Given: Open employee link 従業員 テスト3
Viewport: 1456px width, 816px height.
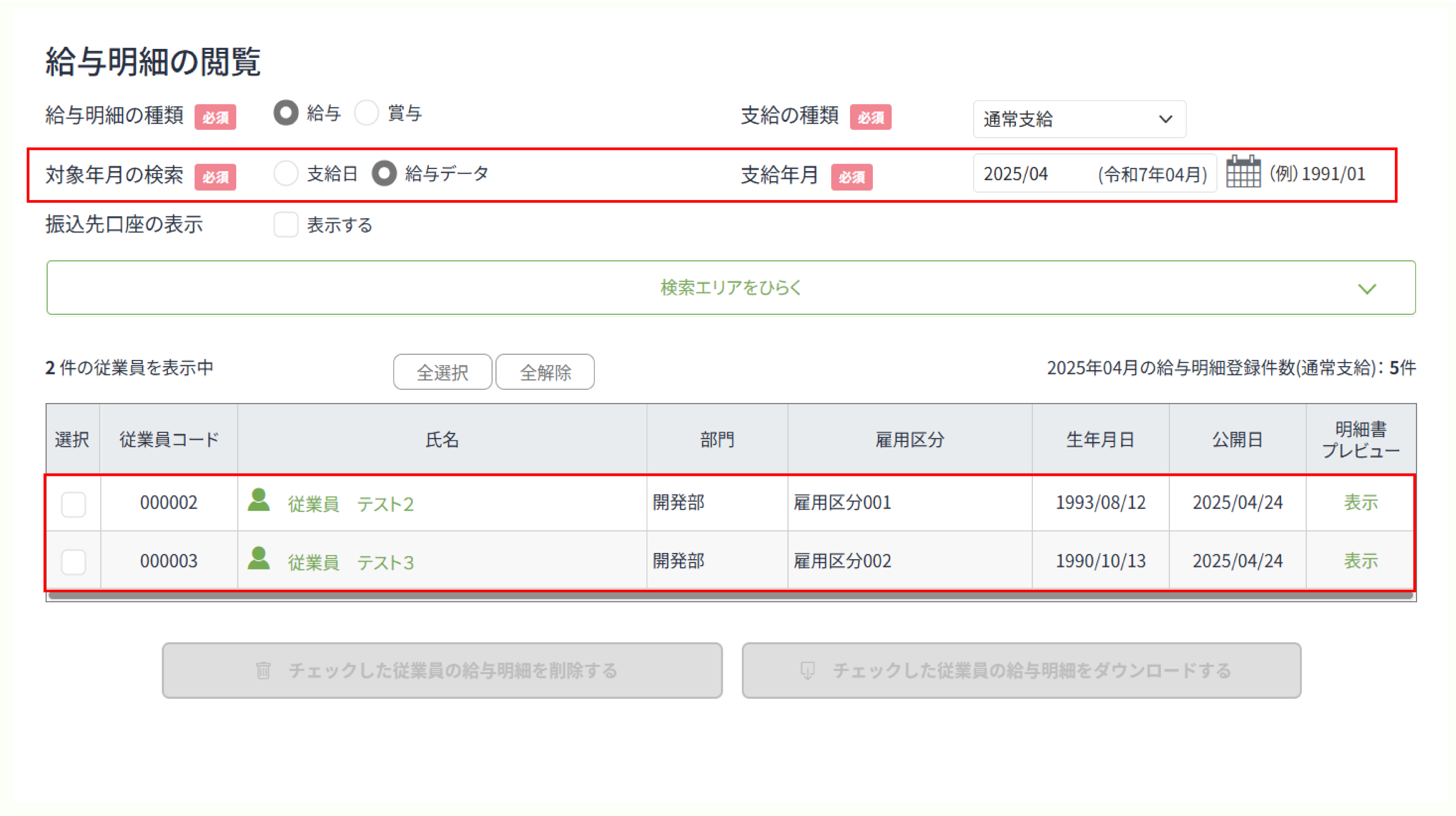Looking at the screenshot, I should (x=351, y=562).
